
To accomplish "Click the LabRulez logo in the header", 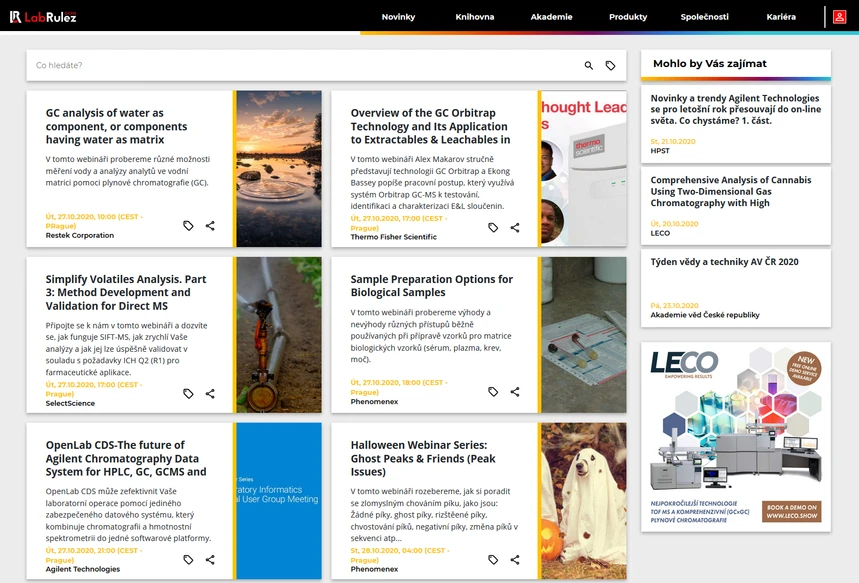I will click(45, 16).
